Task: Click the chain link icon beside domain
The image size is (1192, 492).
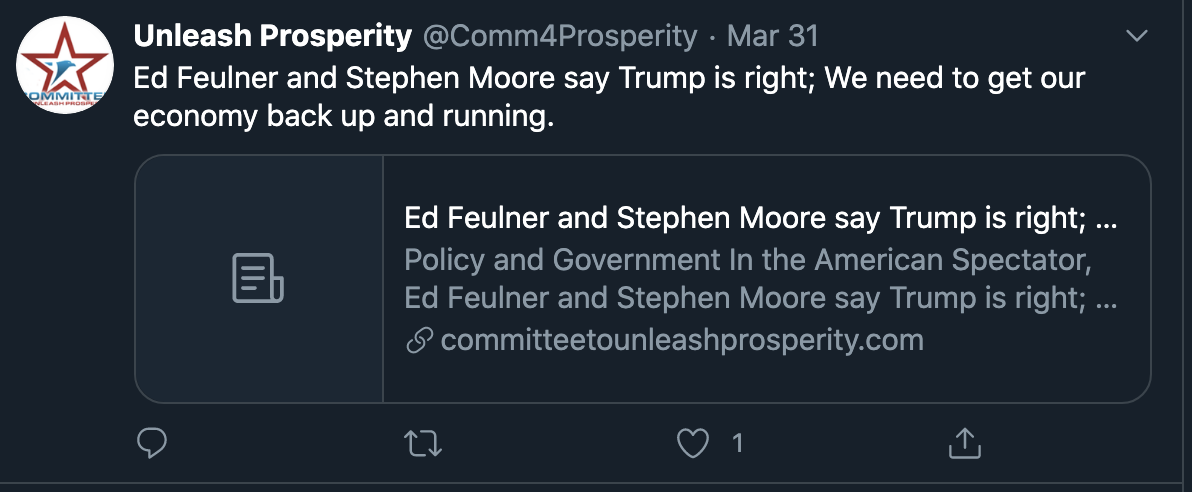Action: (x=420, y=340)
